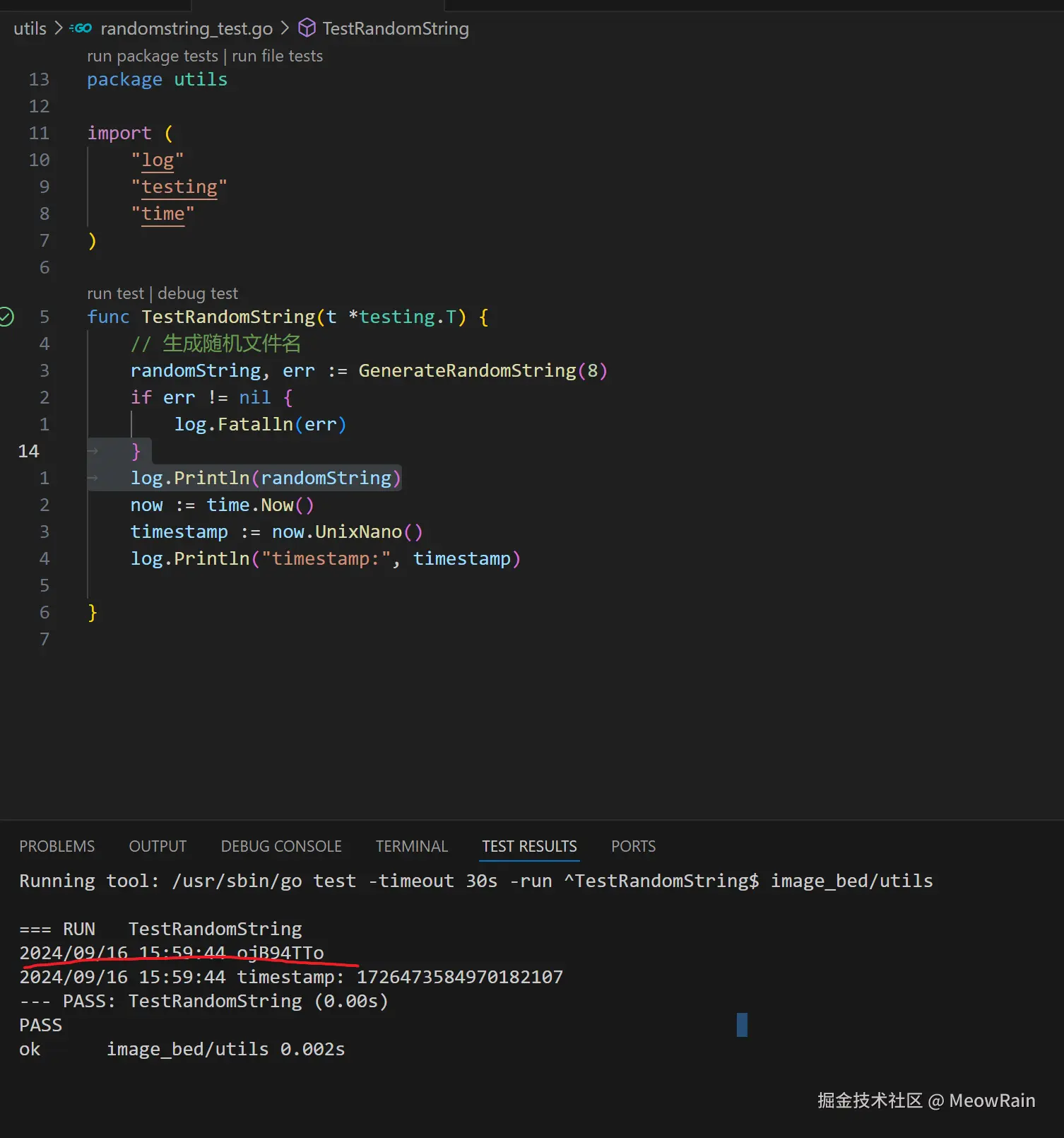Select the TEST RESULTS tab
Screen dimensions: 1064x1138
tap(529, 846)
